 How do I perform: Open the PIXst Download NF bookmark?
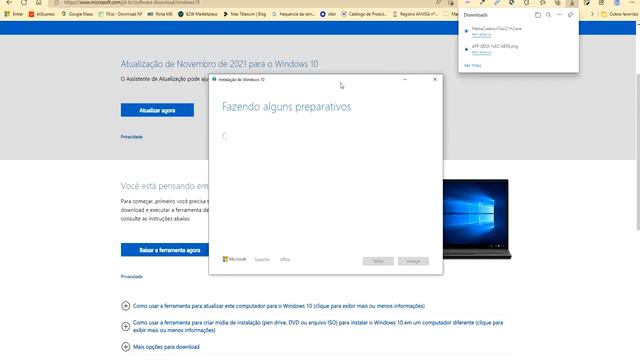[120, 14]
